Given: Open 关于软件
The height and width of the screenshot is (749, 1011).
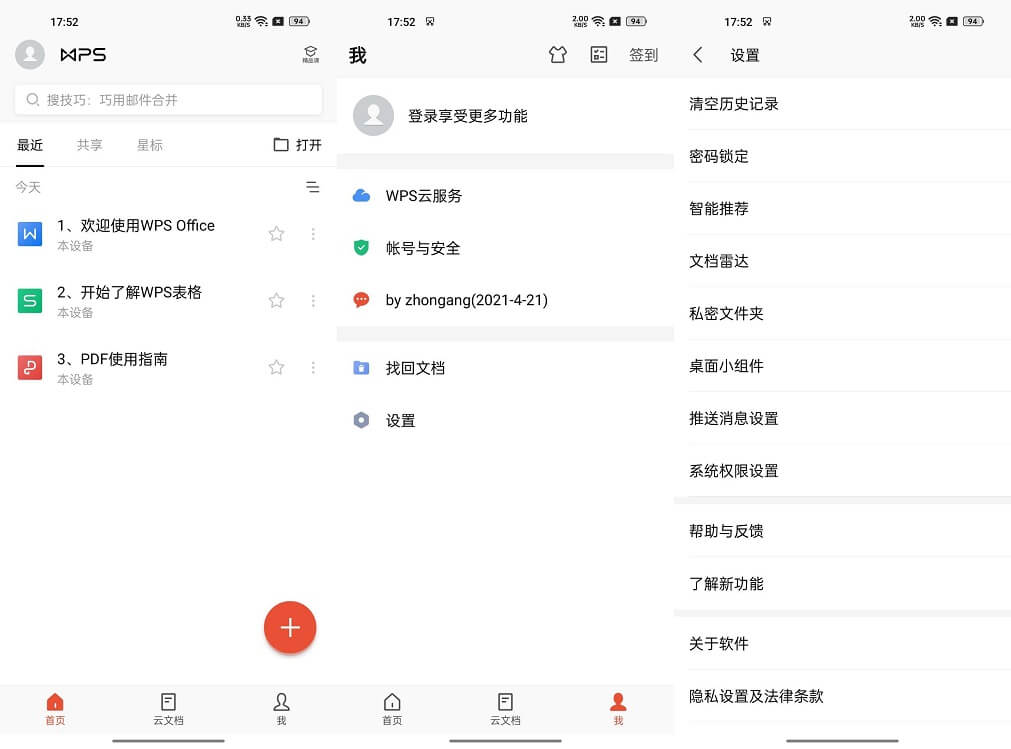Looking at the screenshot, I should 843,644.
